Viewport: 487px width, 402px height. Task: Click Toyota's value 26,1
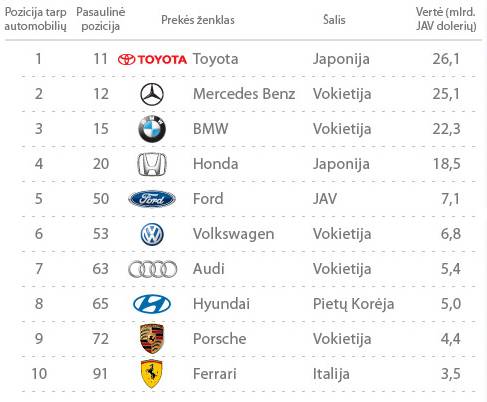point(446,59)
